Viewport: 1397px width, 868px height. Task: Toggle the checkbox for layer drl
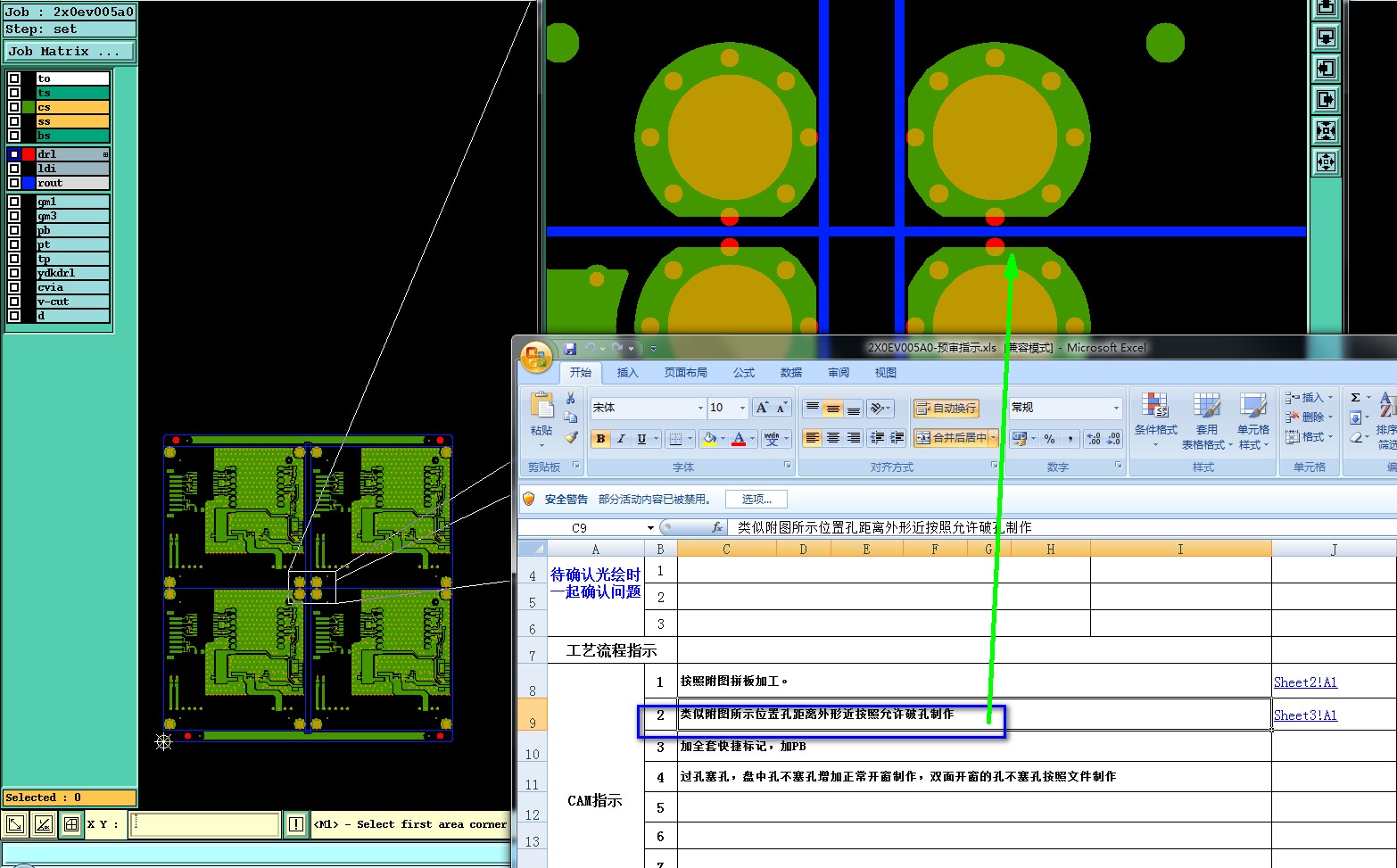click(x=13, y=154)
